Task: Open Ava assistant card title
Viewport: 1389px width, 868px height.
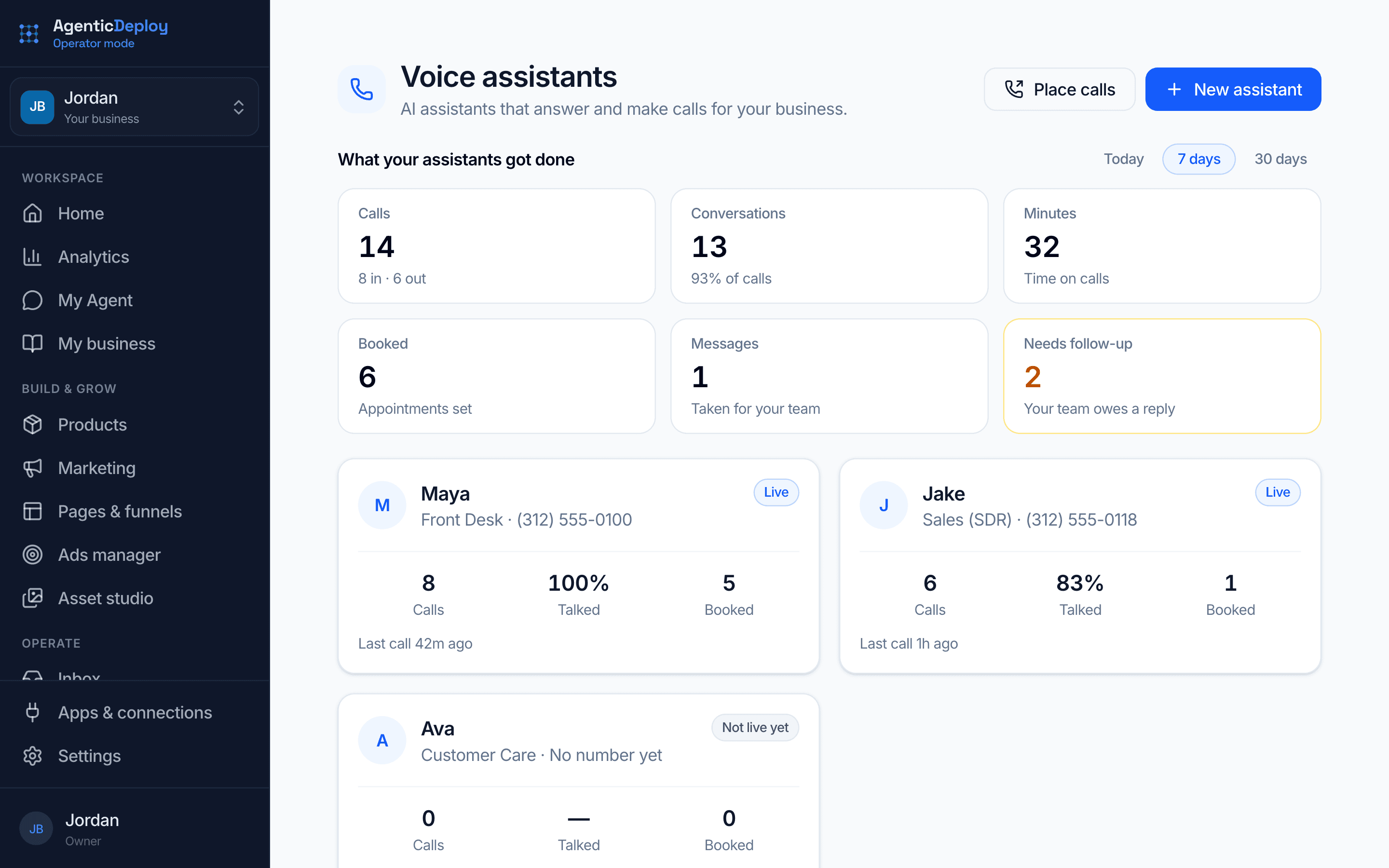Action: point(437,729)
